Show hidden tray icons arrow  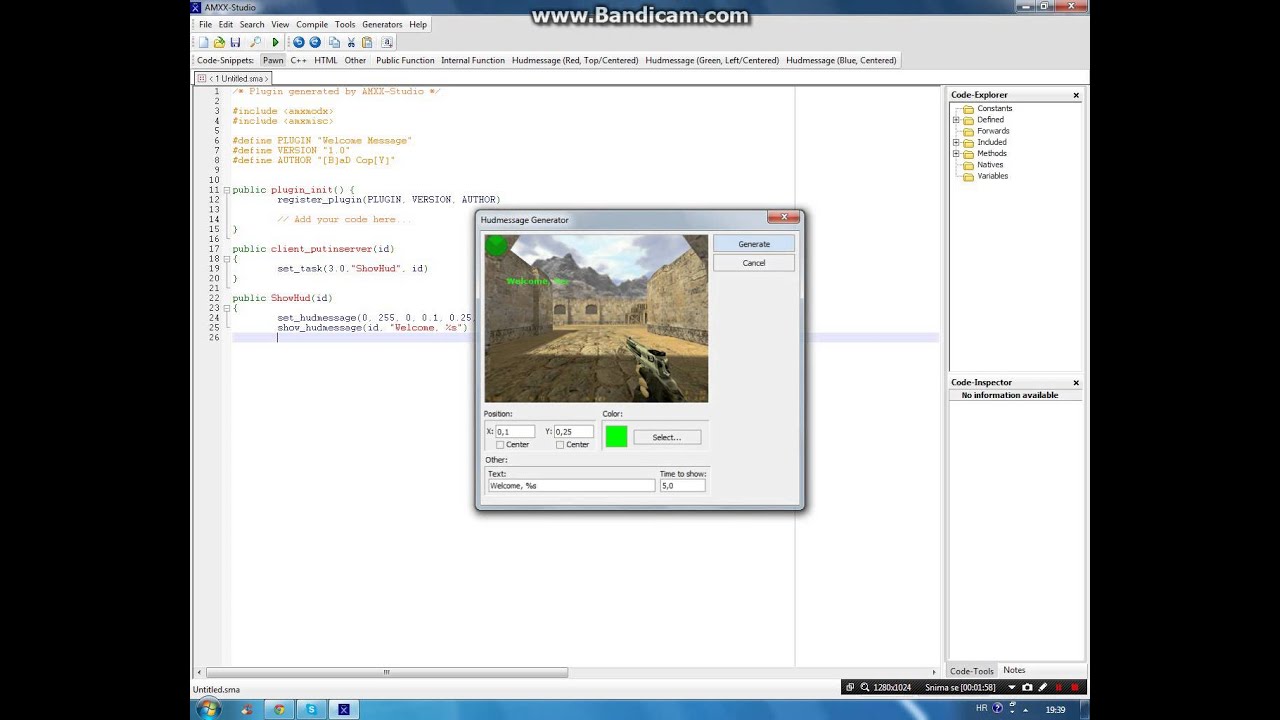[x=1025, y=710]
